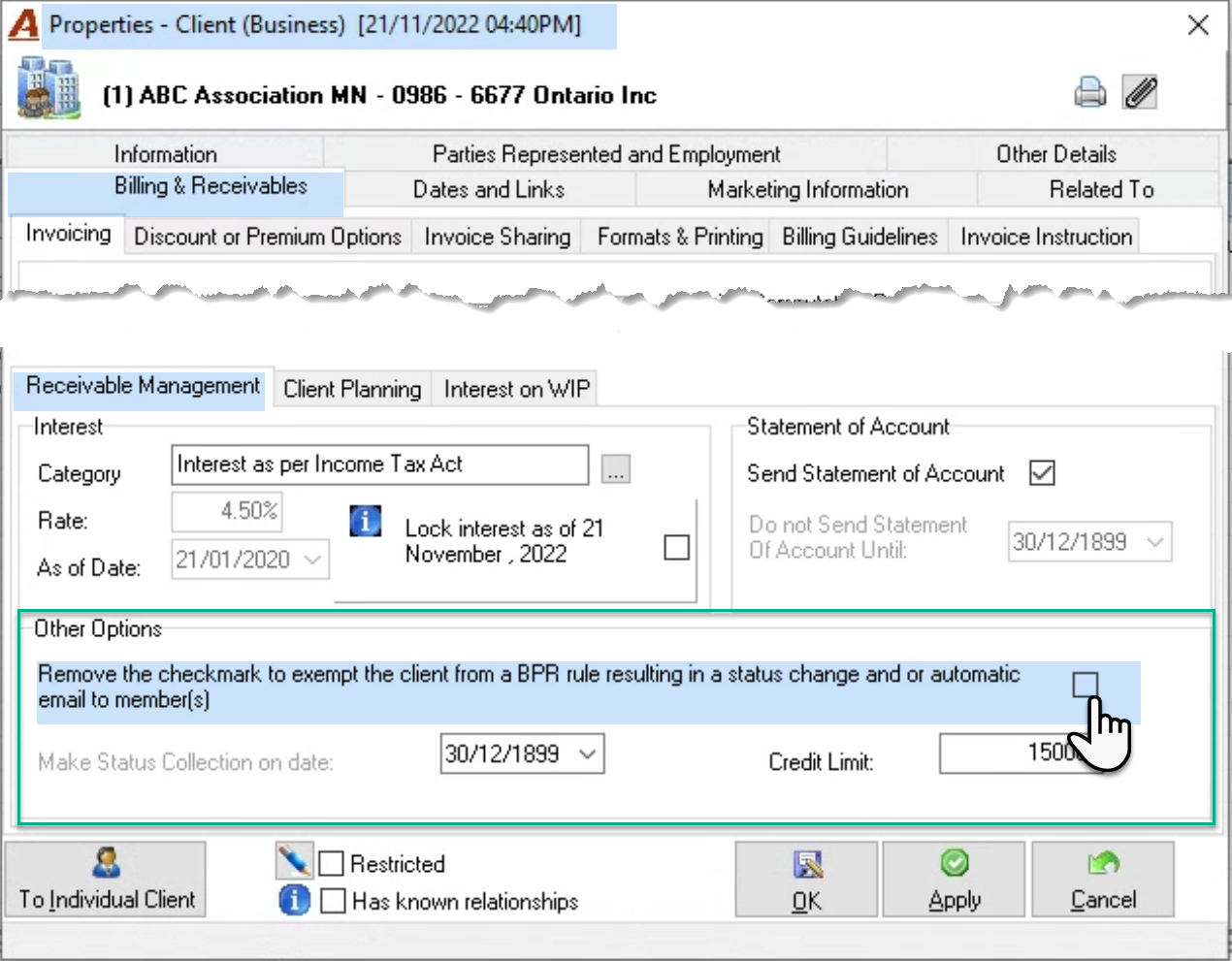Viewport: 1232px width, 961px height.
Task: Click To Individual Client button
Action: point(107,880)
